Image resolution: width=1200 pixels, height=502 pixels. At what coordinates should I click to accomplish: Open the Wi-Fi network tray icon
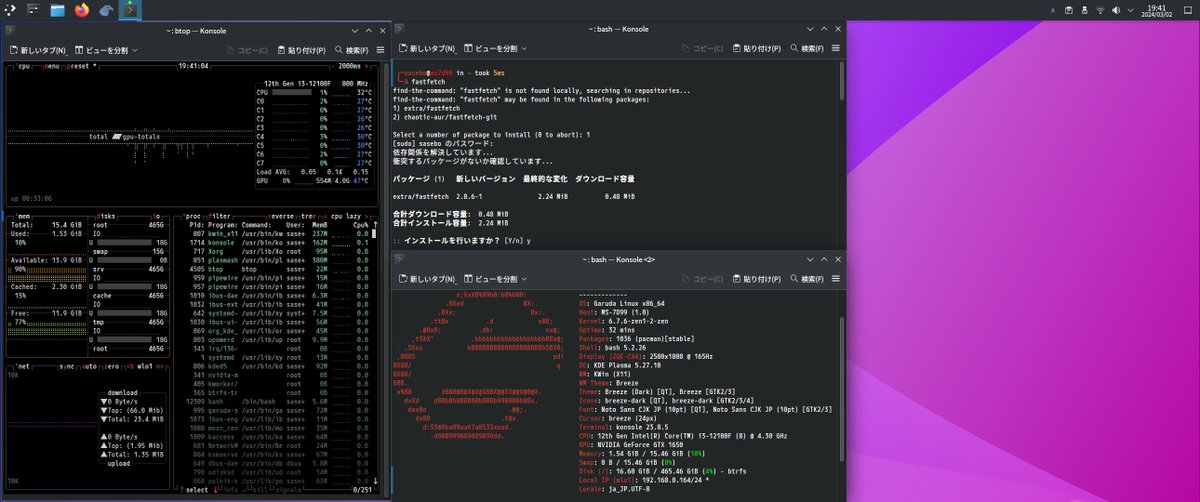pos(1101,10)
